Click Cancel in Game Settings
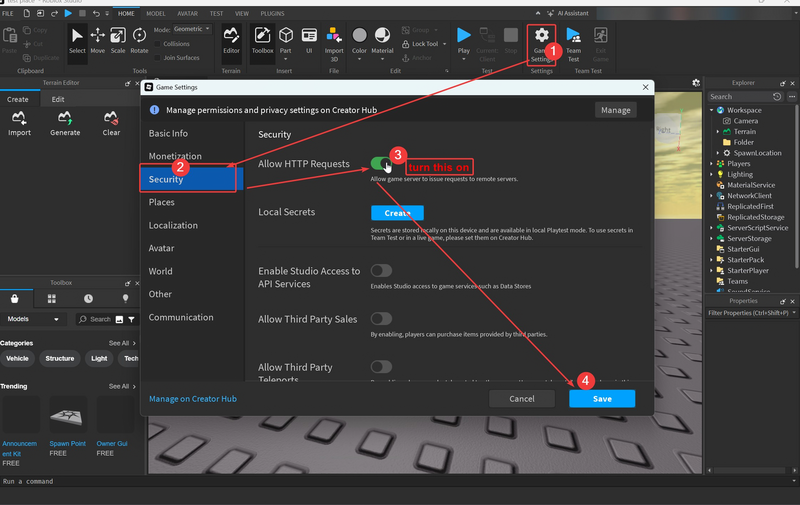 521,399
